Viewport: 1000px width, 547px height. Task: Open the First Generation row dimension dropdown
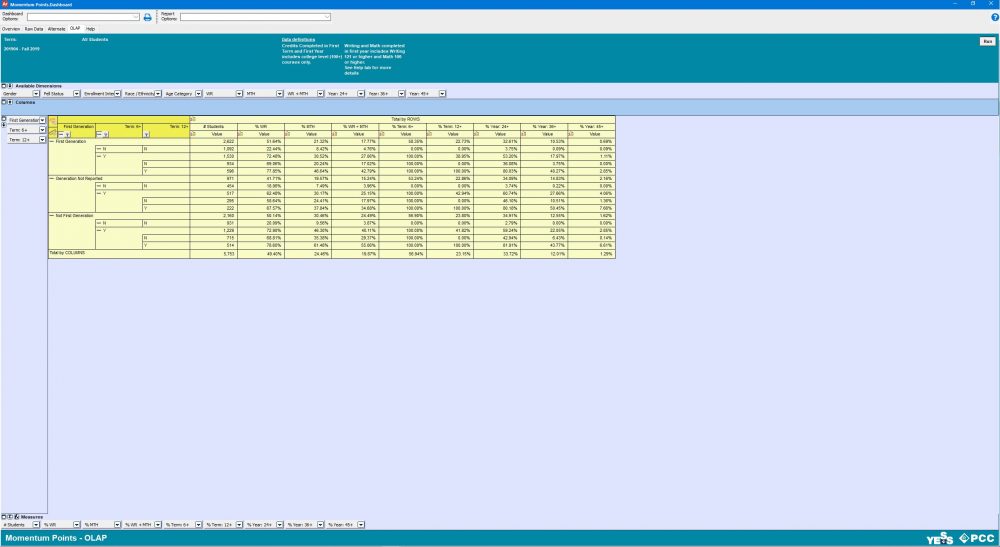[43, 120]
